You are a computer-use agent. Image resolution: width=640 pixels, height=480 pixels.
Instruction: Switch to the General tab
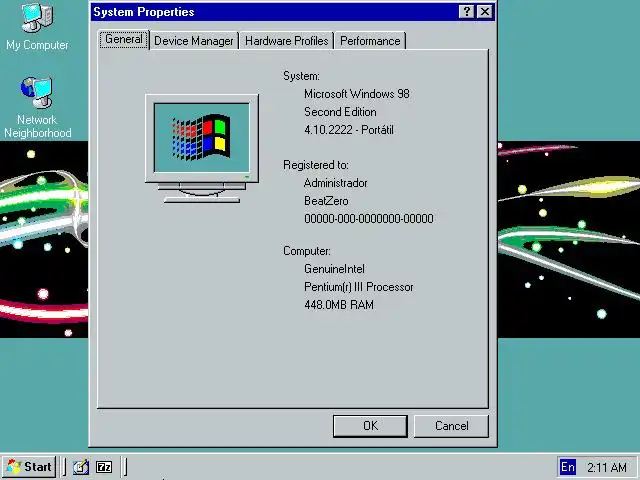tap(124, 40)
